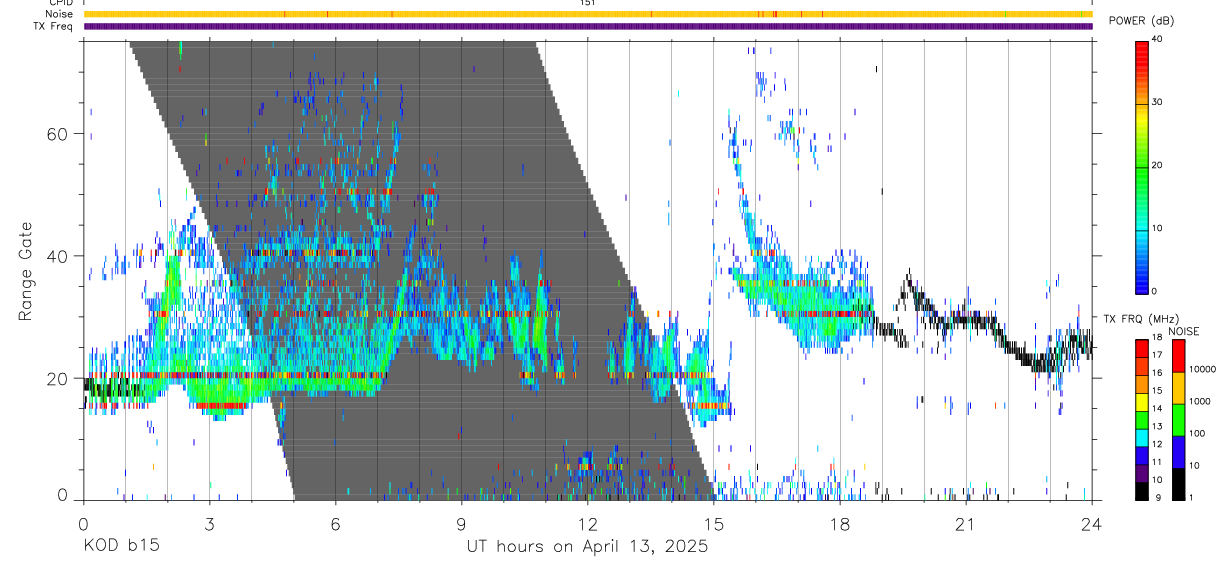Click the 'TX Freq' strip label
Image resolution: width=1228 pixels, height=567 pixels.
pos(55,25)
